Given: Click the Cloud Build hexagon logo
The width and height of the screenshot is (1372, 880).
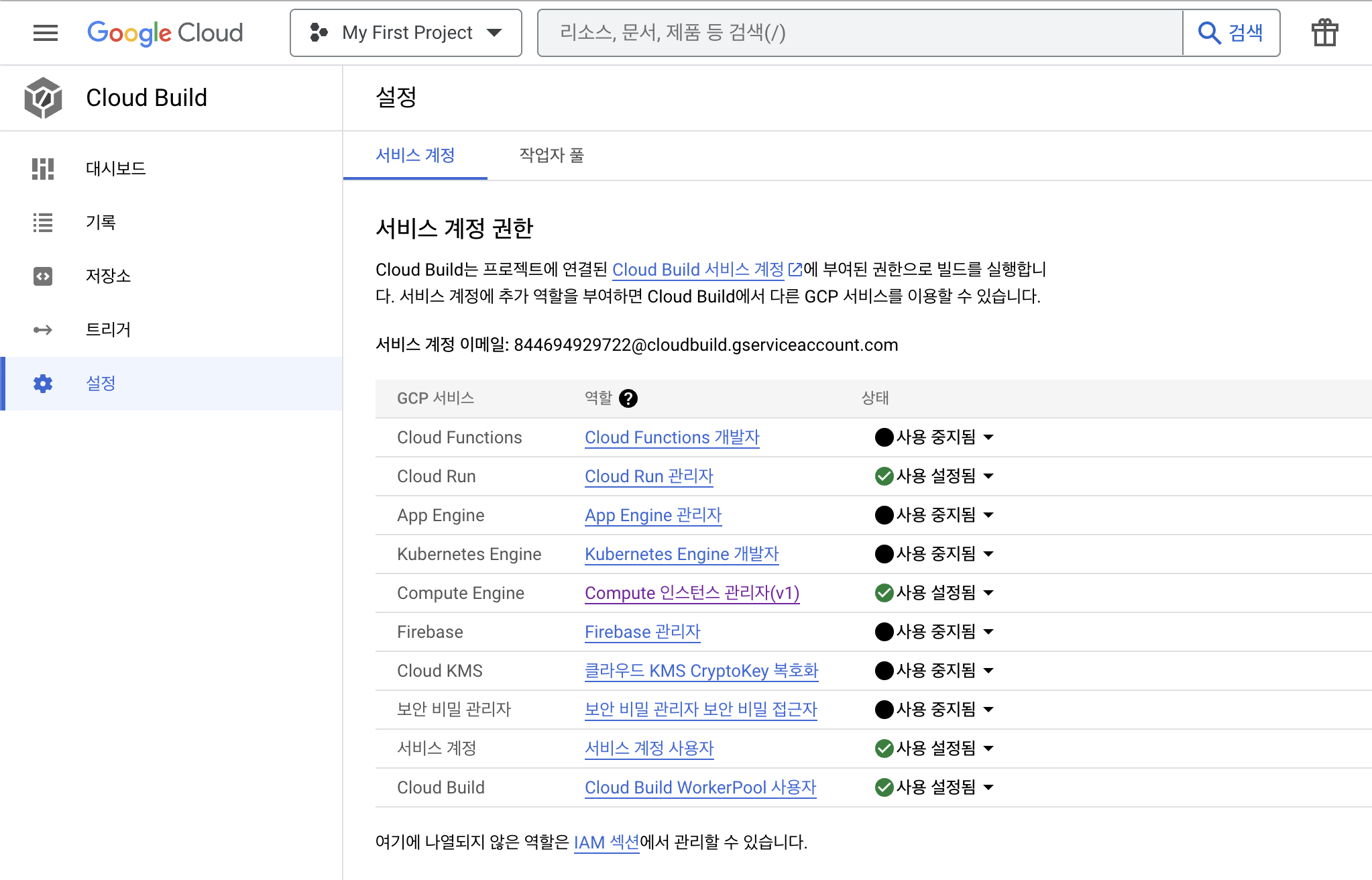Looking at the screenshot, I should (x=43, y=98).
